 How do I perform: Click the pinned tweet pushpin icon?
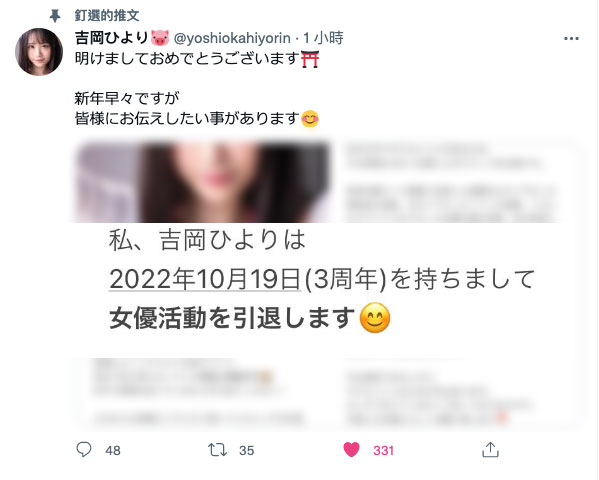55,16
